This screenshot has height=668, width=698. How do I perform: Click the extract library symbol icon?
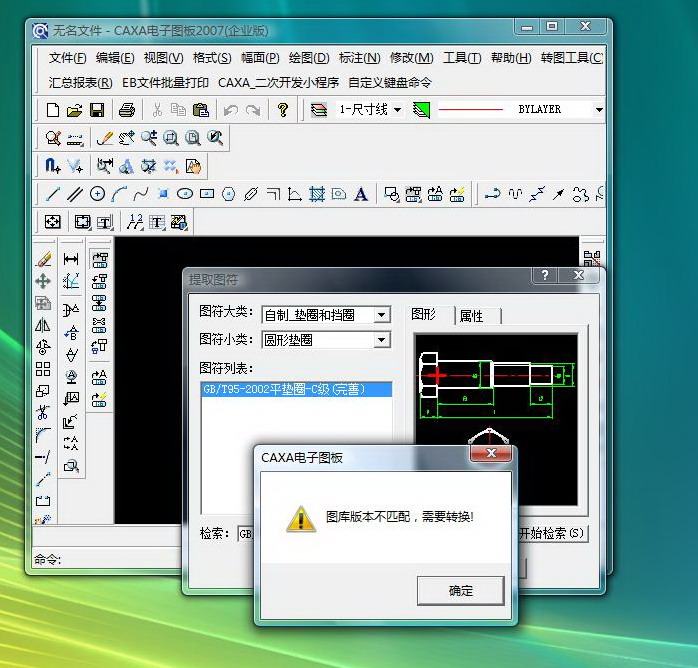(x=100, y=259)
